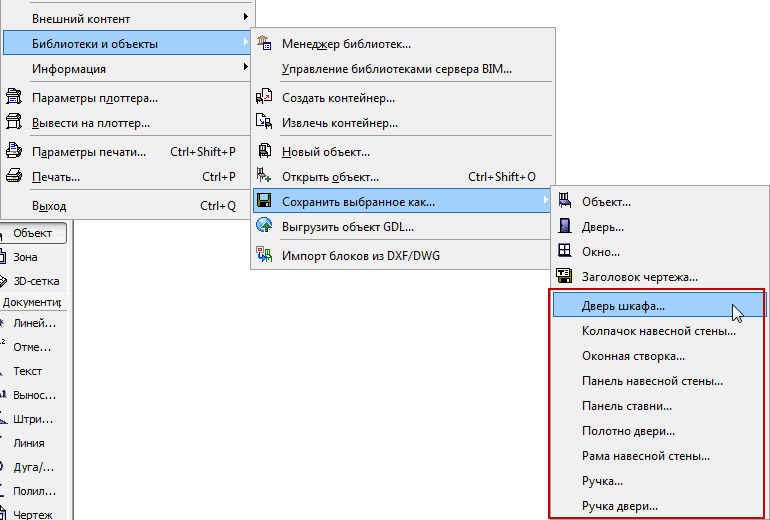Click the Extract Container icon (Извлечь контейнер)

pyautogui.click(x=264, y=122)
